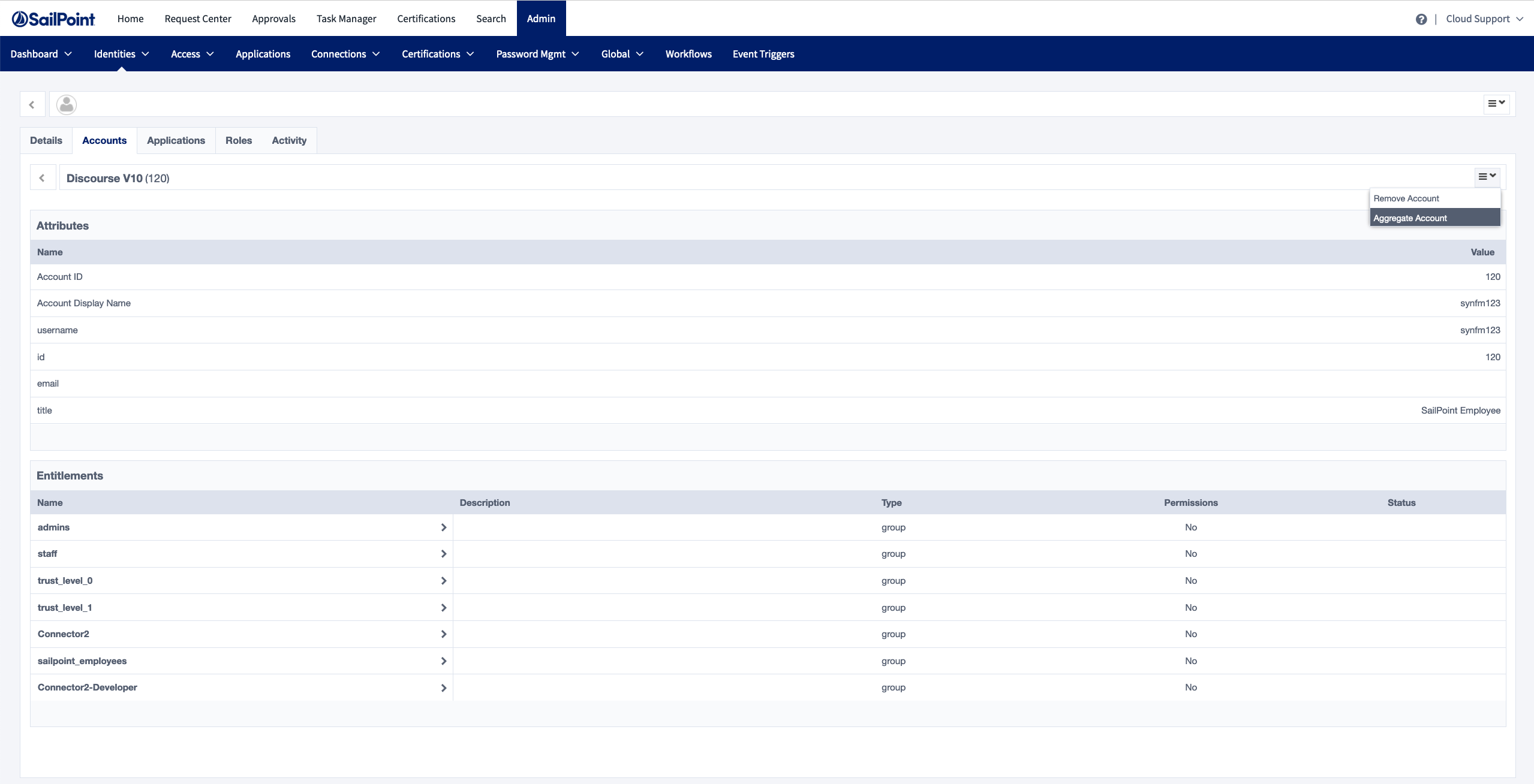1534x784 pixels.
Task: Toggle the Discourse V10 account actions menu
Action: (1487, 177)
